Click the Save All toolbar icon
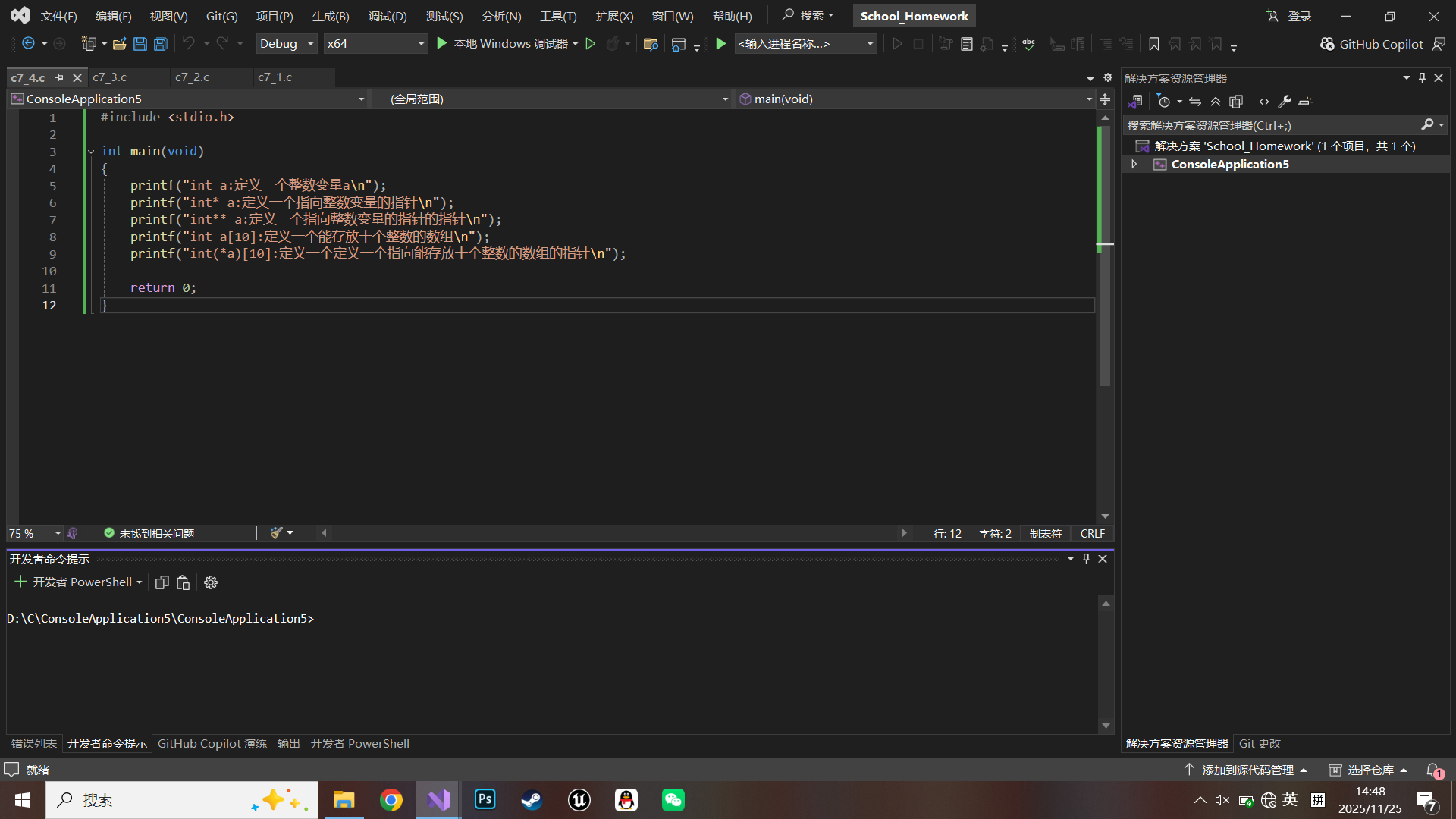This screenshot has height=819, width=1456. pyautogui.click(x=161, y=44)
